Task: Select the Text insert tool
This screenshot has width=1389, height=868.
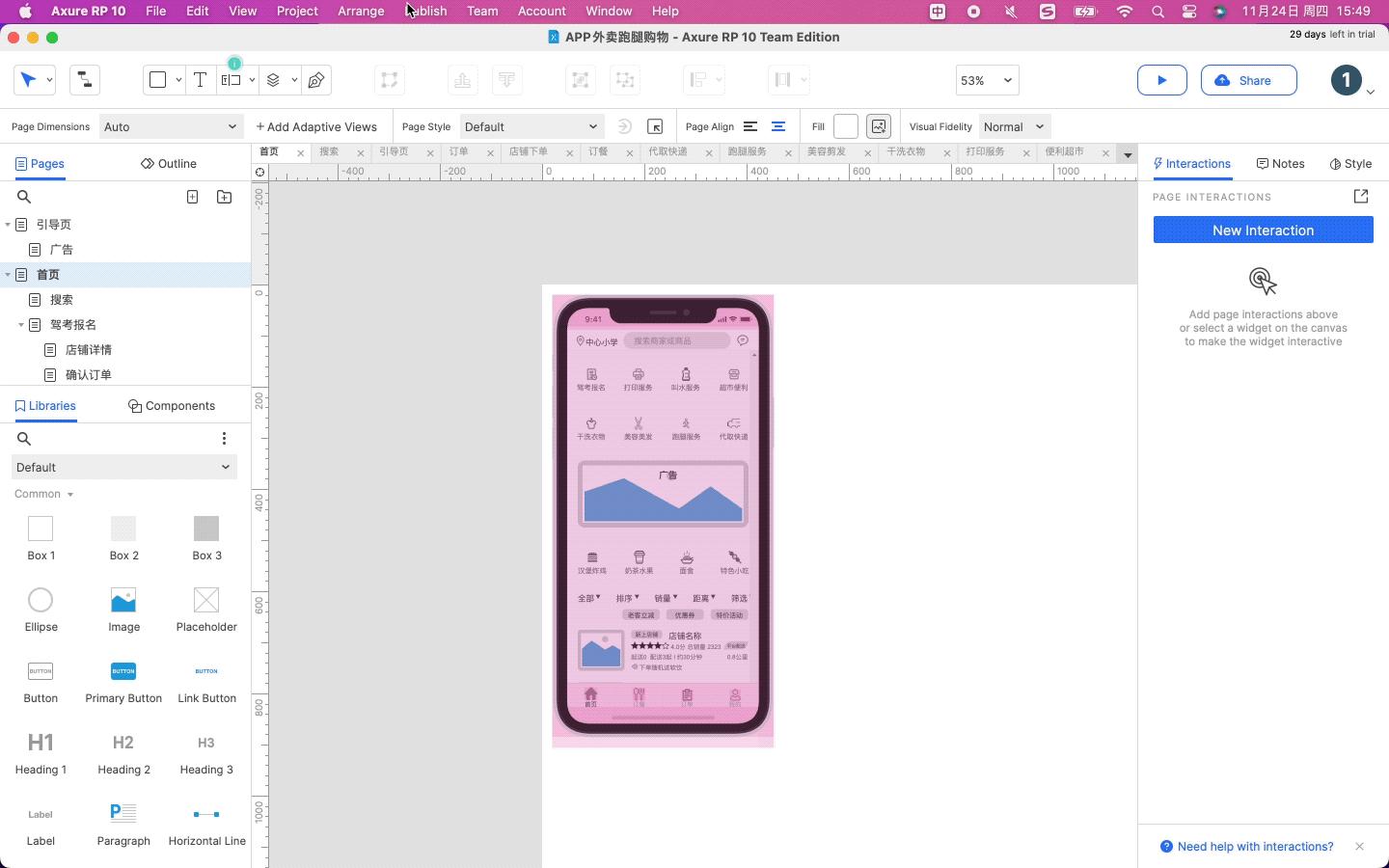Action: pos(200,80)
